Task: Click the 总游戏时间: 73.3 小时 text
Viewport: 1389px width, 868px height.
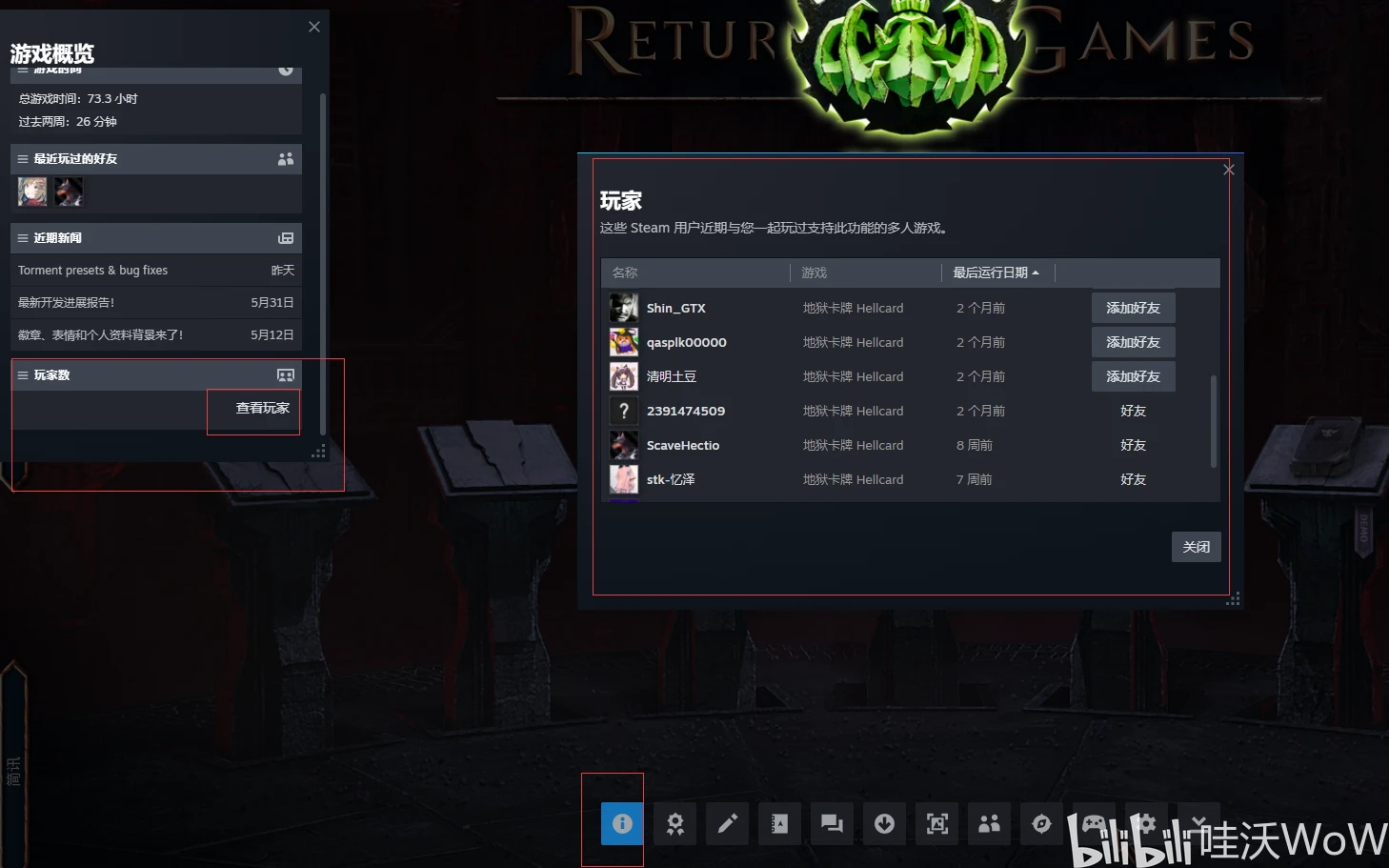Action: point(78,99)
